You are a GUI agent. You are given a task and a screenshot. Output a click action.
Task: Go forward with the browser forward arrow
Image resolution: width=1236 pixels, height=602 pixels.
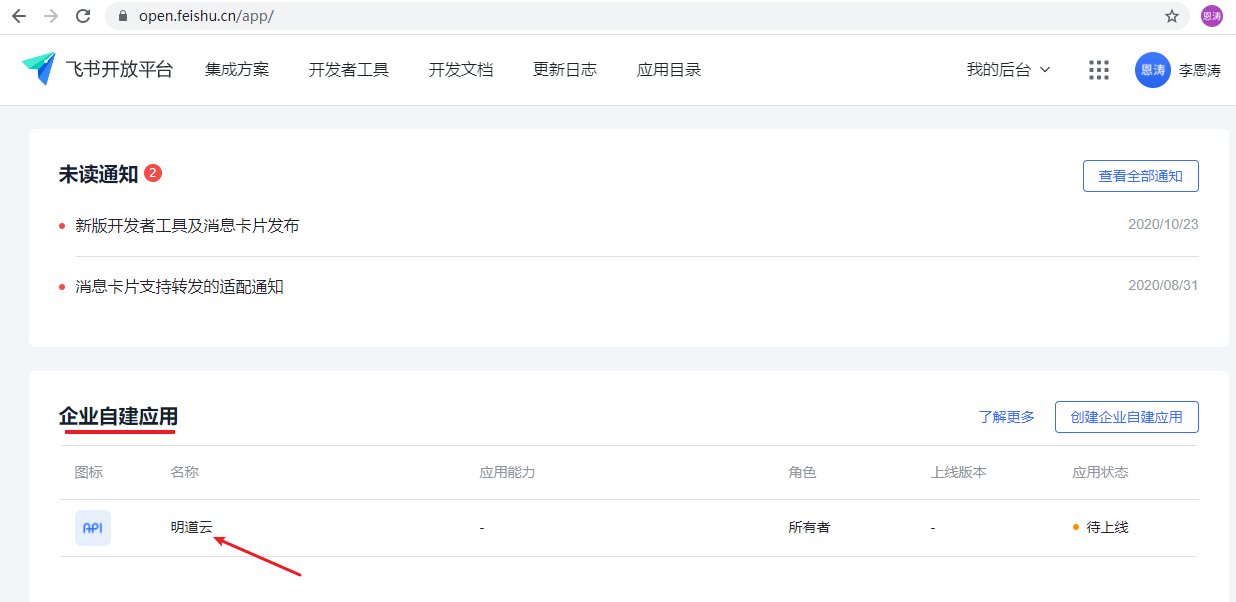(51, 16)
